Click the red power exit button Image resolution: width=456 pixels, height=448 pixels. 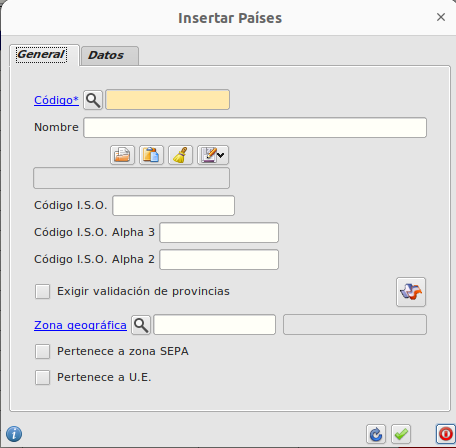[446, 434]
